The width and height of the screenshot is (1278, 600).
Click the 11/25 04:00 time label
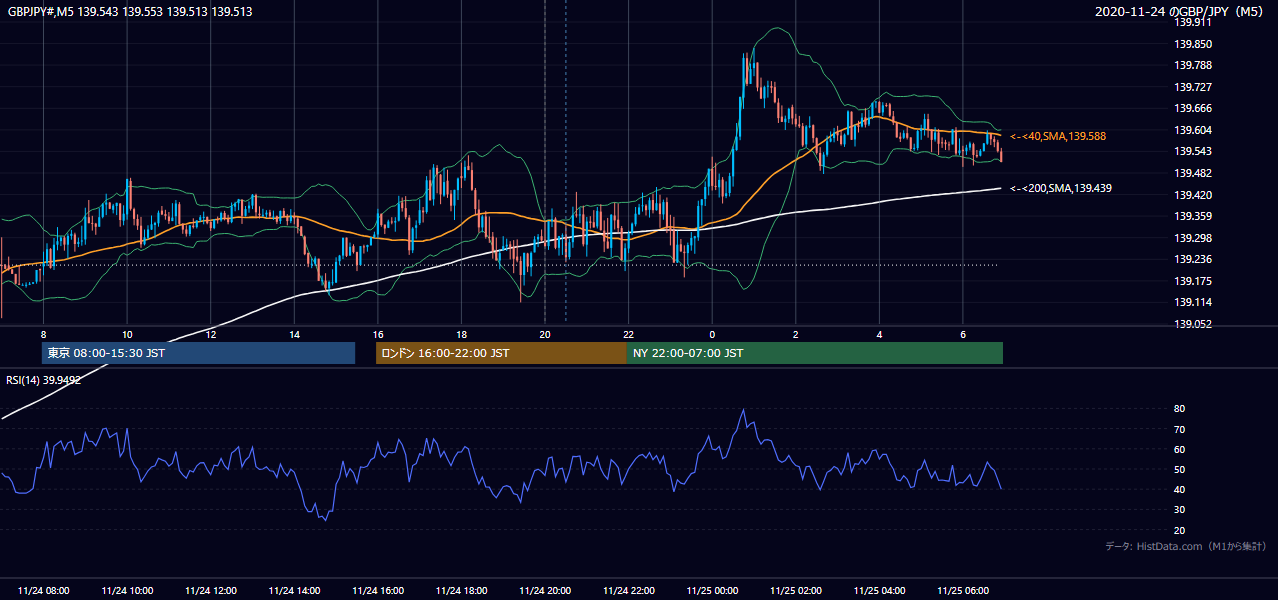pyautogui.click(x=879, y=591)
